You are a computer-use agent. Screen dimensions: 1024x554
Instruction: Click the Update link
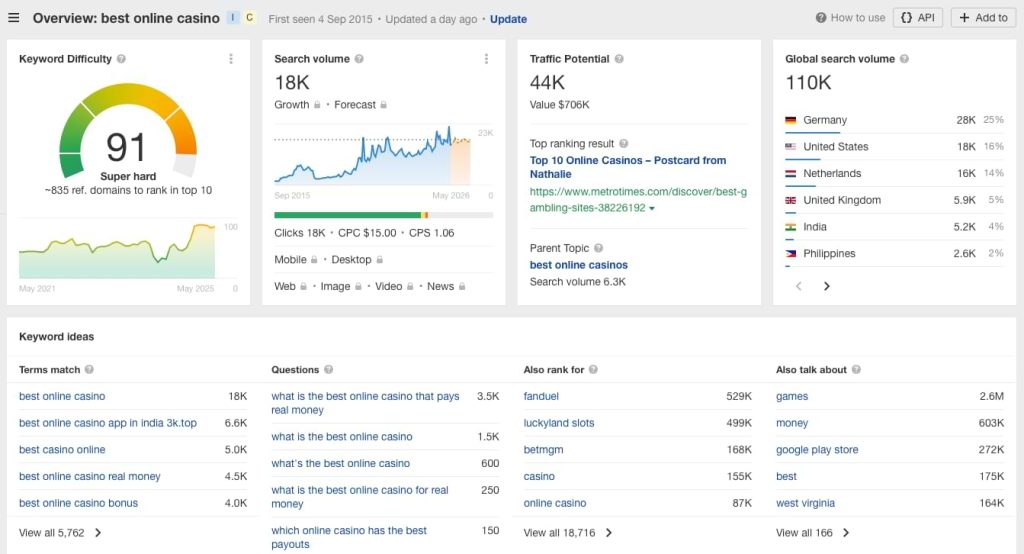(508, 19)
